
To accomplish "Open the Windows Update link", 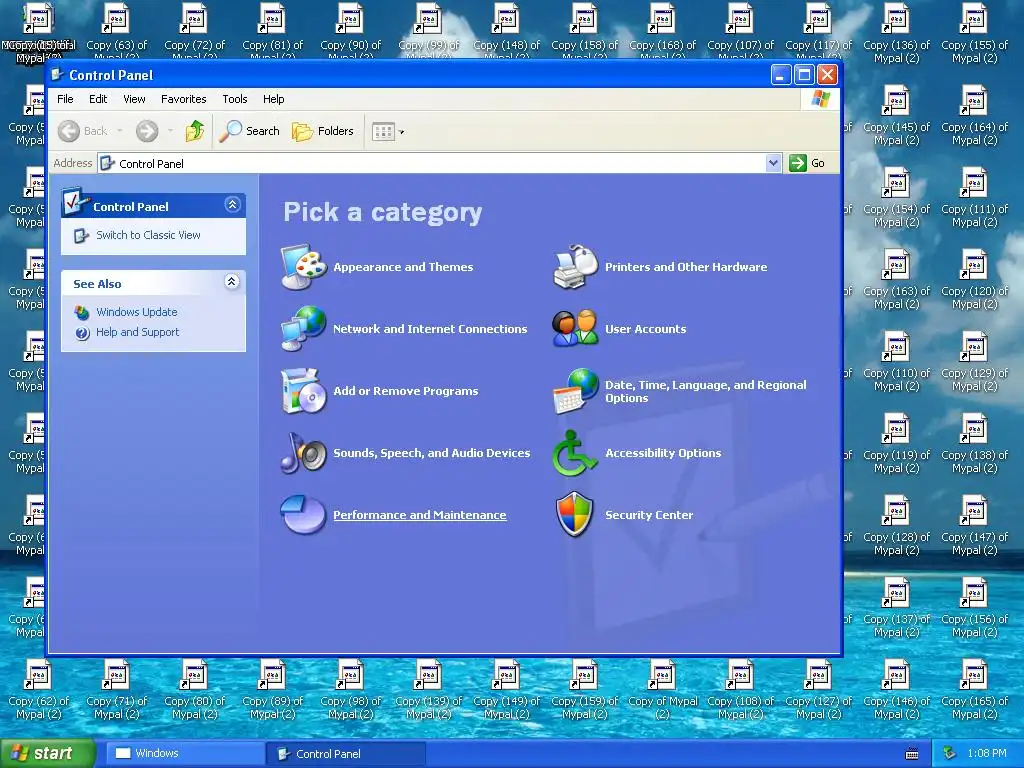I will (136, 312).
